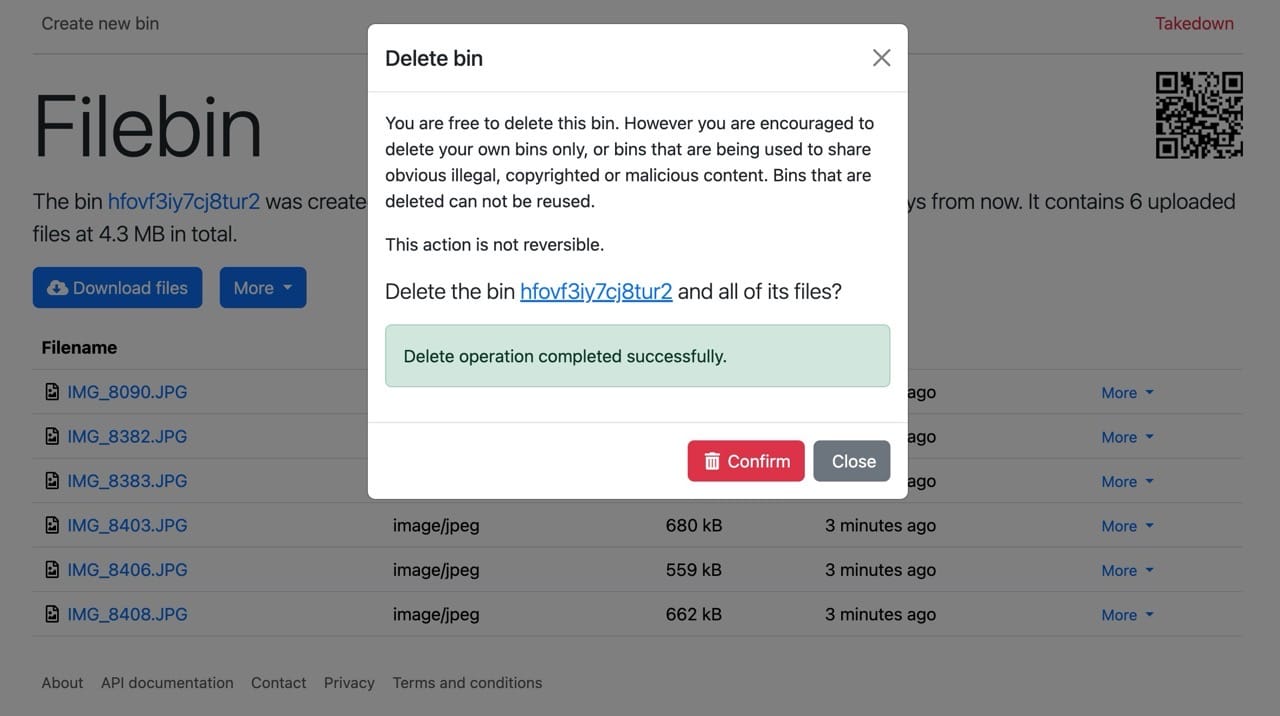Open the Privacy footer link
Viewport: 1280px width, 716px height.
pyautogui.click(x=349, y=683)
